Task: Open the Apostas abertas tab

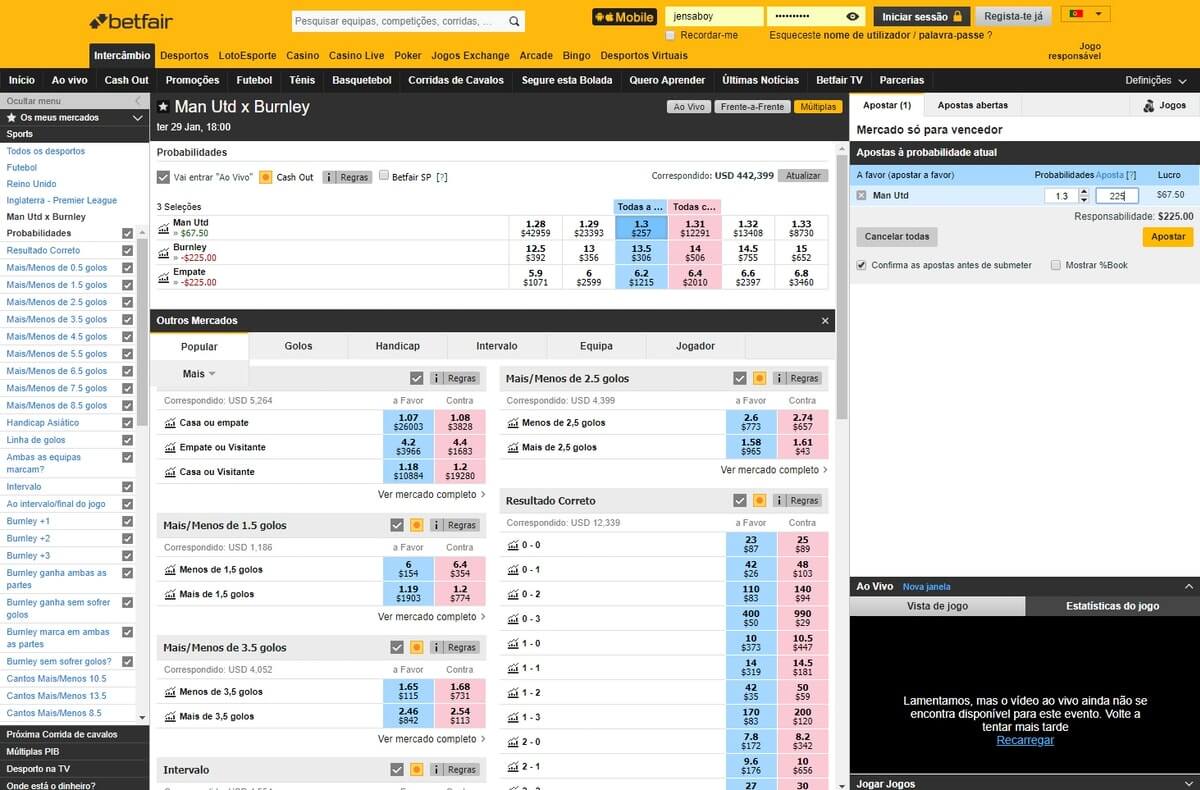Action: coord(973,105)
